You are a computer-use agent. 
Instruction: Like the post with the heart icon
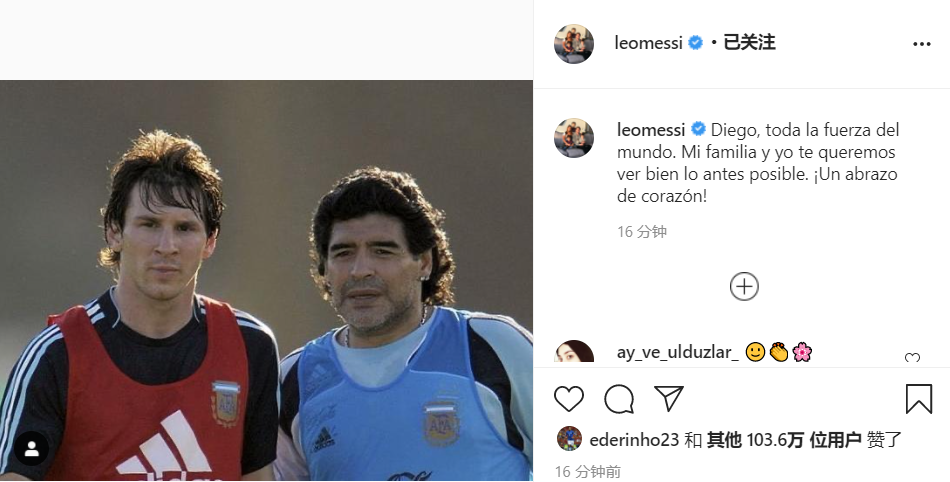pos(569,399)
